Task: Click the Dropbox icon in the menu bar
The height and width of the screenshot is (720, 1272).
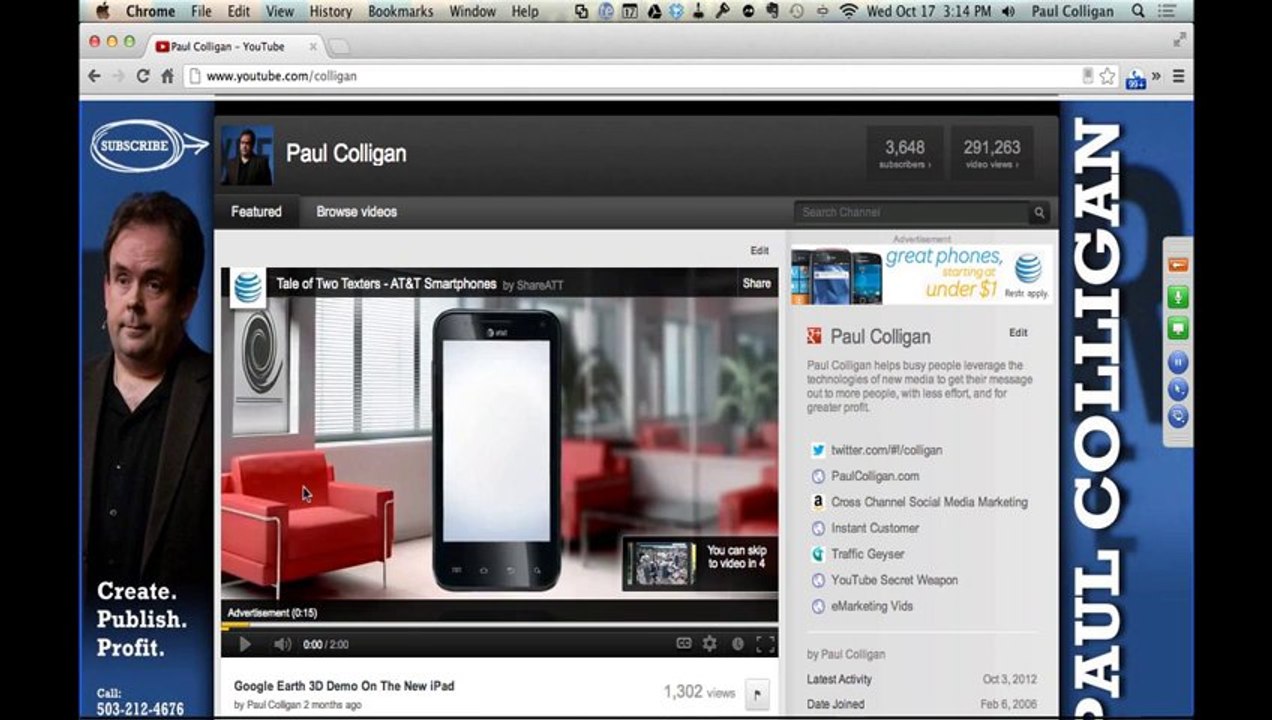Action: coord(678,12)
